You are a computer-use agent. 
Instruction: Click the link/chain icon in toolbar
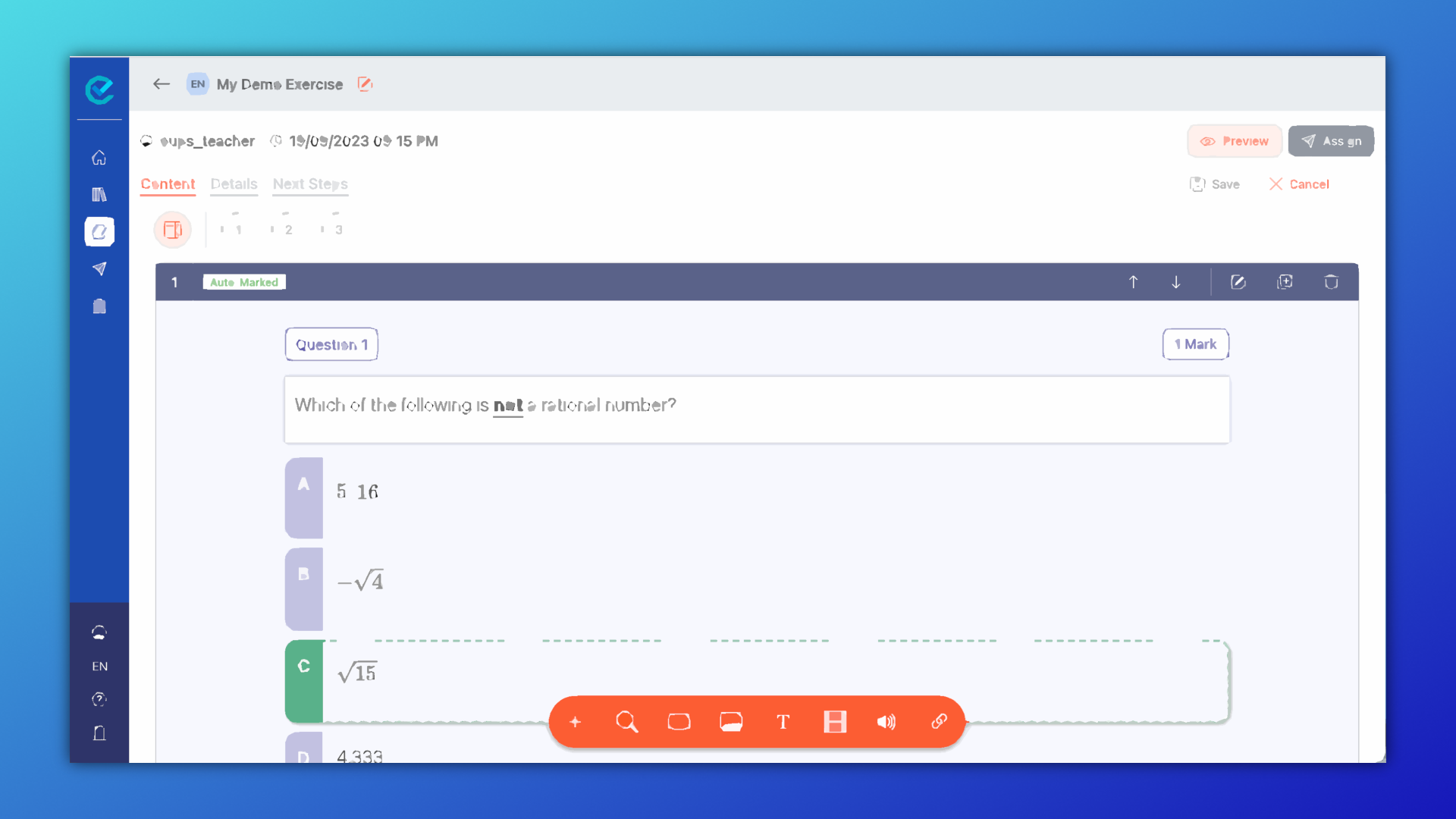[938, 721]
